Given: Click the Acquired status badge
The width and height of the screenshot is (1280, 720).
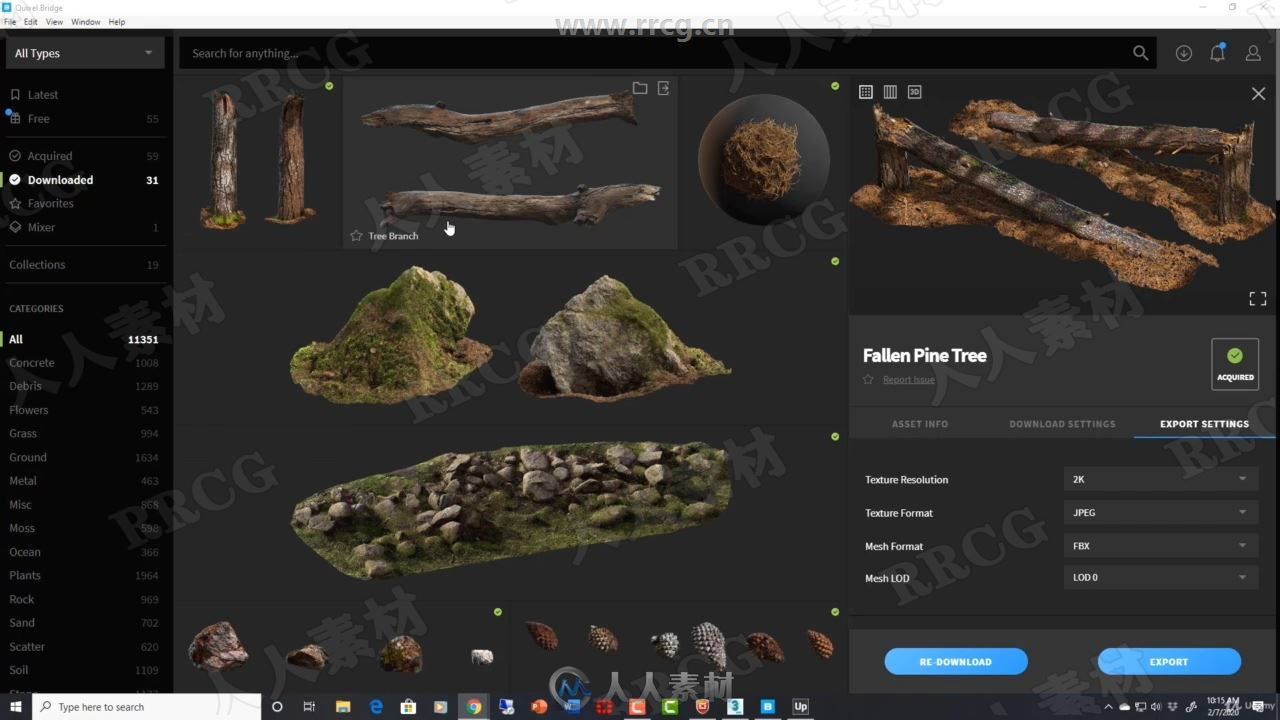Looking at the screenshot, I should point(1235,364).
